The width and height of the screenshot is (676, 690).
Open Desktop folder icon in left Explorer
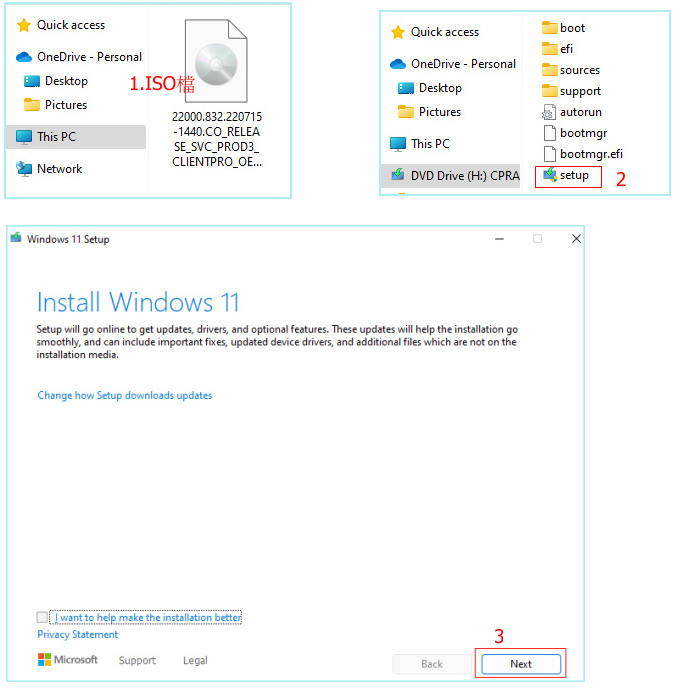point(32,81)
